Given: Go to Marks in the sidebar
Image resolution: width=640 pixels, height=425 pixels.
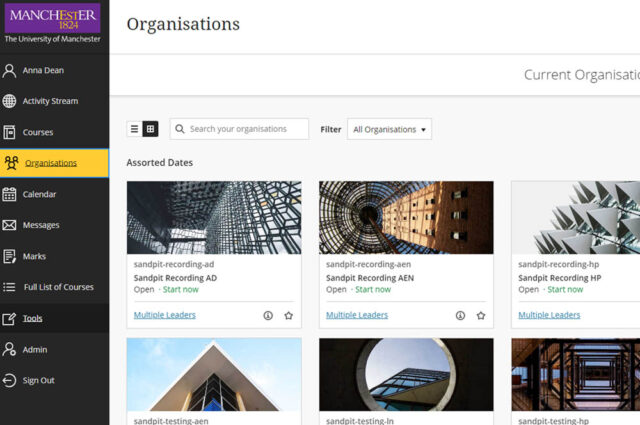Looking at the screenshot, I should [x=34, y=256].
